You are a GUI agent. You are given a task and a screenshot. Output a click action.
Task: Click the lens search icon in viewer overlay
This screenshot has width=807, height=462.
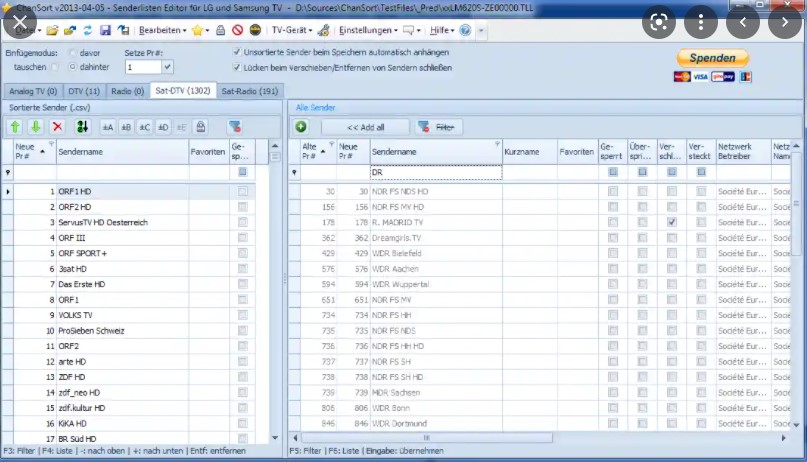659,22
